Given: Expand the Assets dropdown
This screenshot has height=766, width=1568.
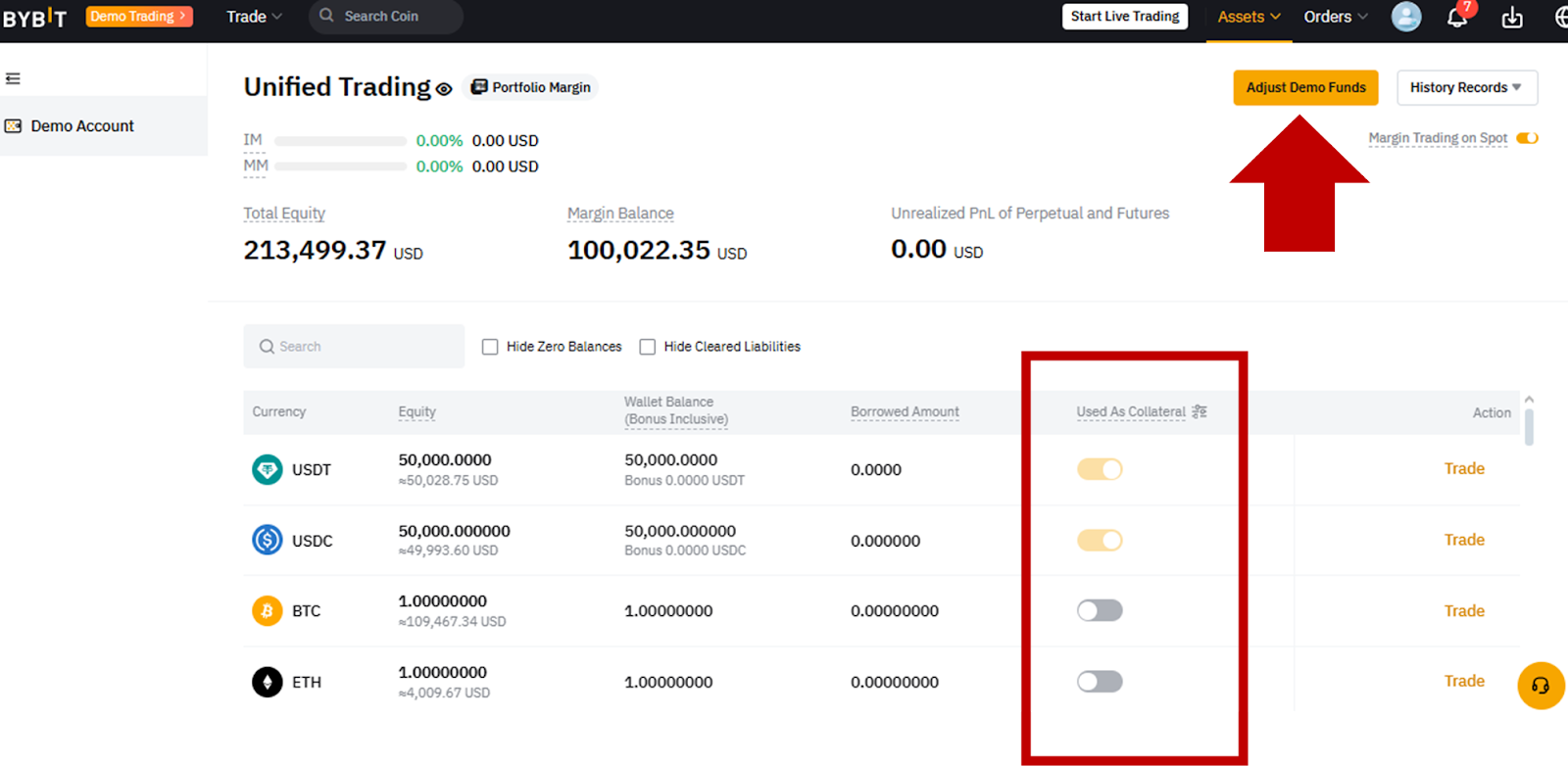Looking at the screenshot, I should coord(1249,17).
